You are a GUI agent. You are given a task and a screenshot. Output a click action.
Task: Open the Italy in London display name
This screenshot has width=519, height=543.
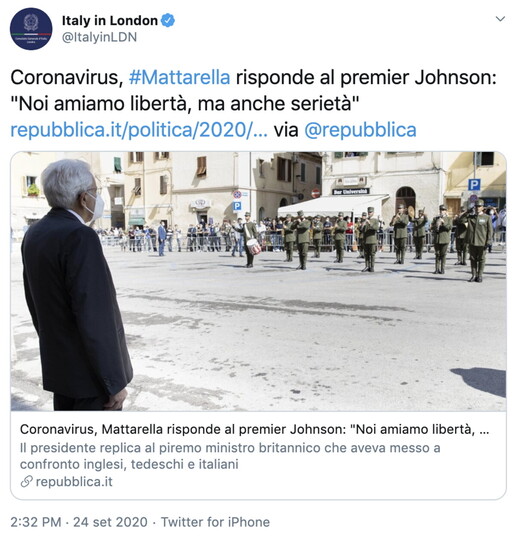click(x=110, y=20)
